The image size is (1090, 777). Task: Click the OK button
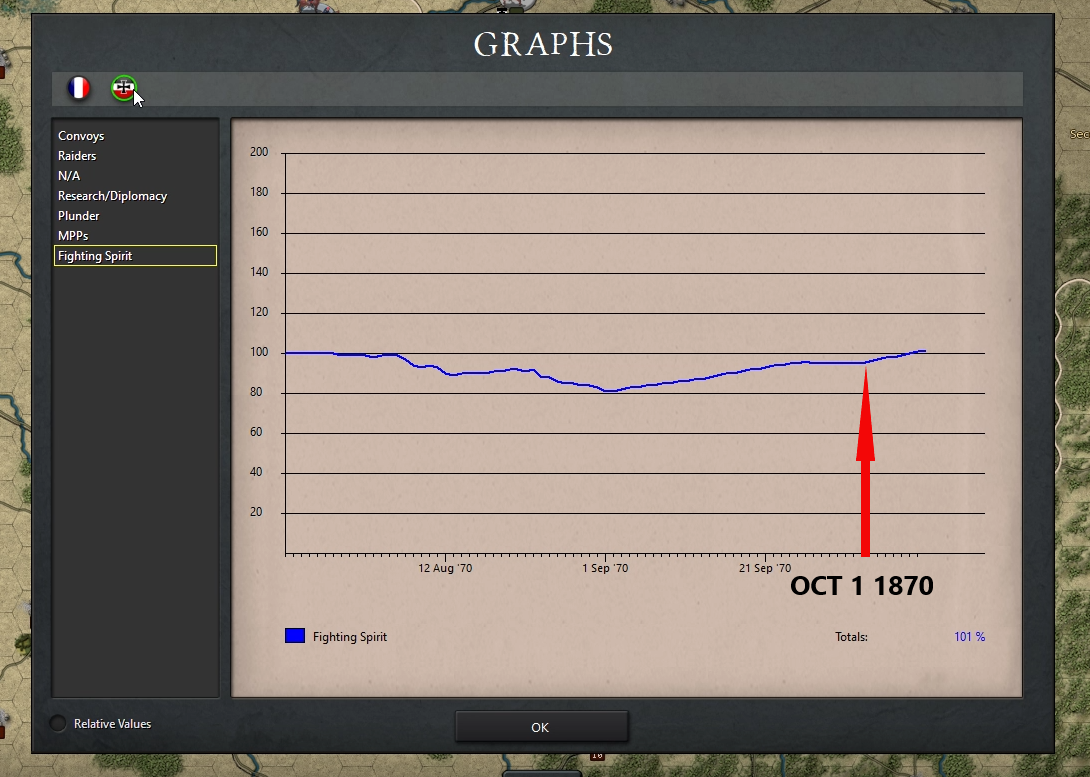pyautogui.click(x=541, y=727)
